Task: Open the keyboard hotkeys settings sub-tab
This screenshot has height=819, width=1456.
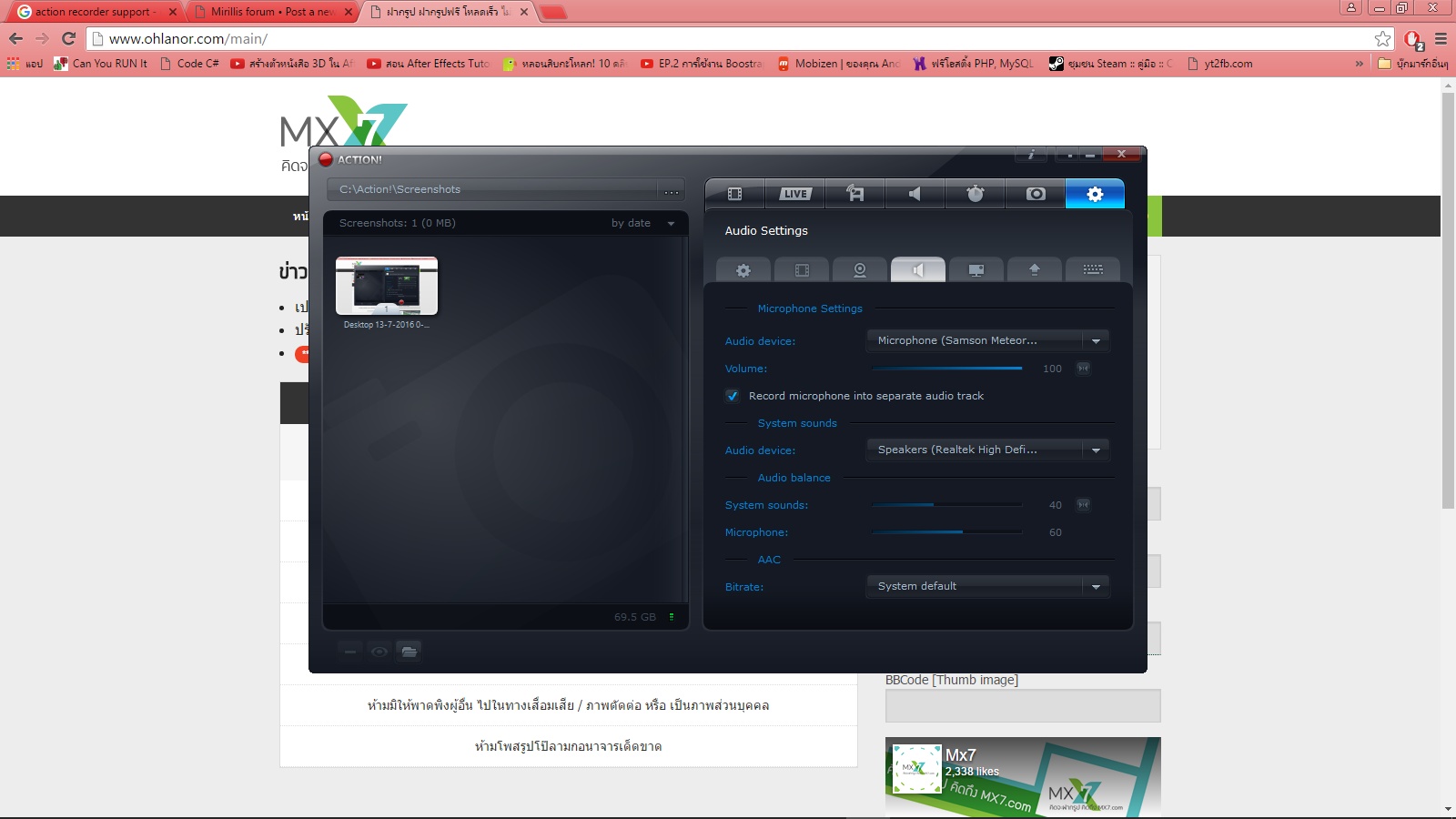Action: tap(1093, 270)
